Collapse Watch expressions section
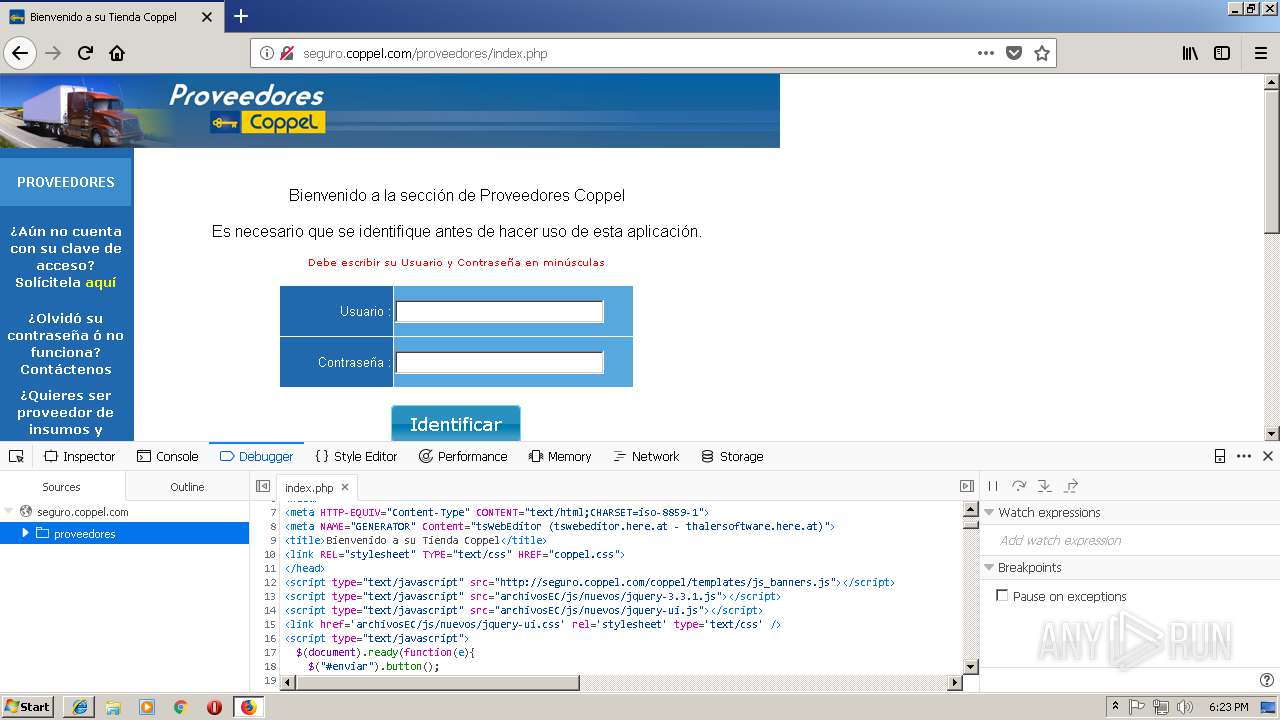The height and width of the screenshot is (720, 1280). 989,512
